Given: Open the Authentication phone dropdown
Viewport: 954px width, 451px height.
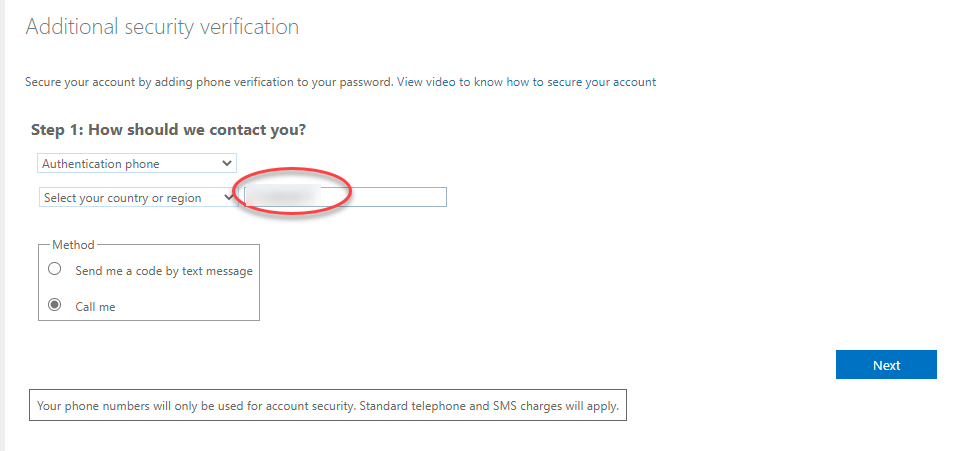Looking at the screenshot, I should pos(136,163).
